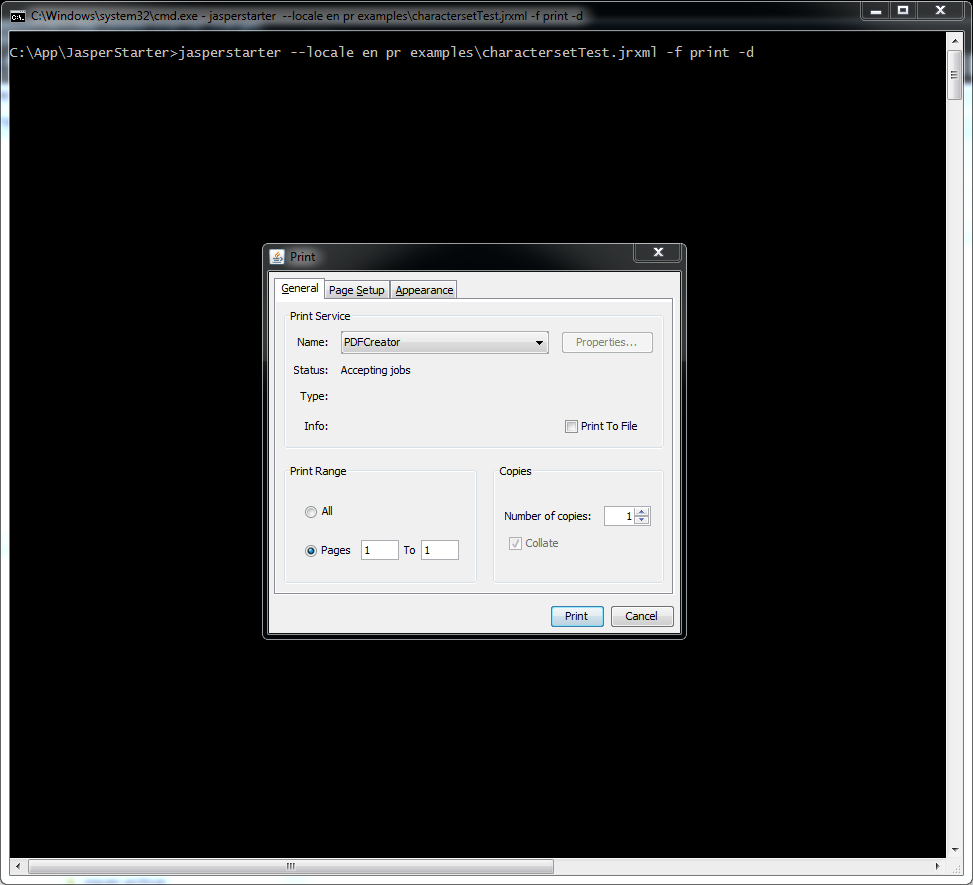The height and width of the screenshot is (885, 973).
Task: Click the To page number field
Action: 439,549
